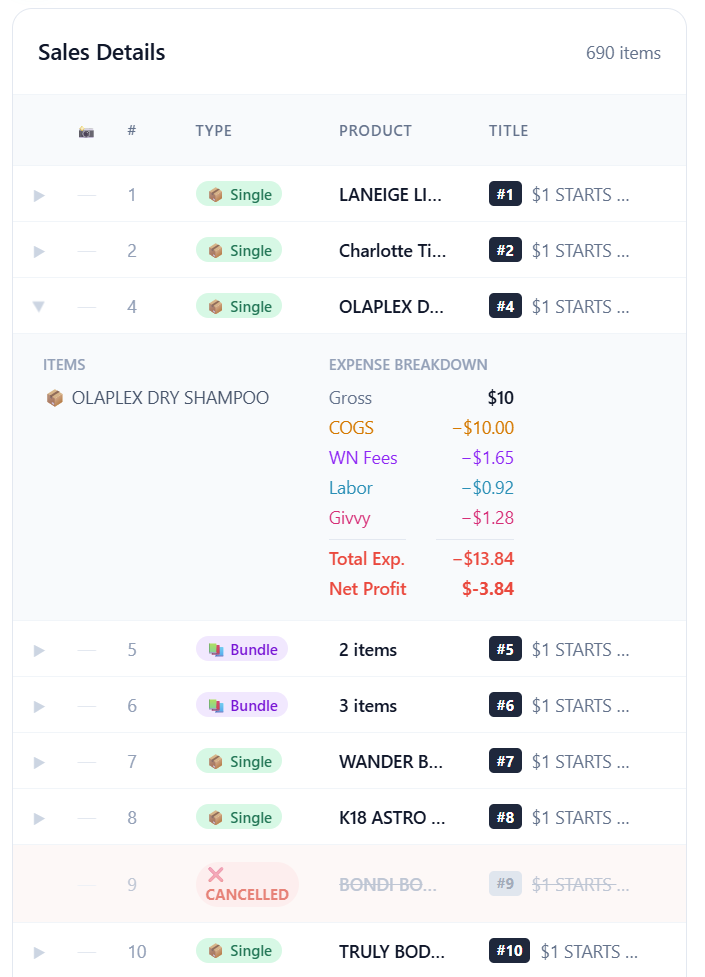The width and height of the screenshot is (705, 977).
Task: Collapse the expanded row 4 details
Action: tap(39, 306)
